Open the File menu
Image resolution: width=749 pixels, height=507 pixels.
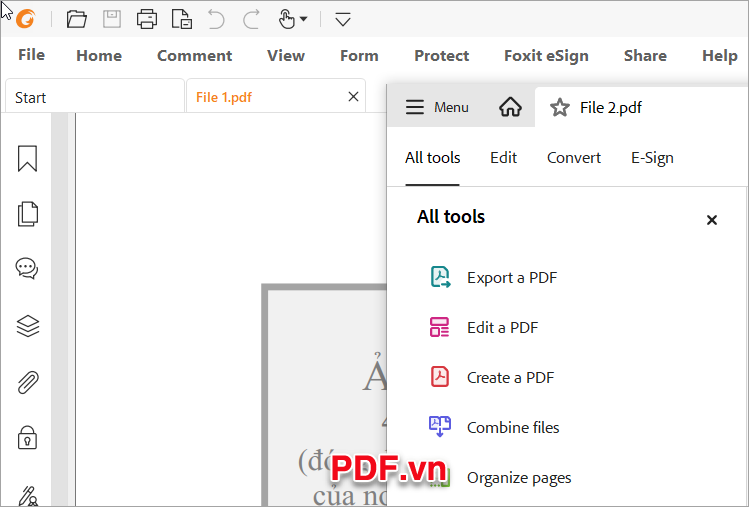32,55
